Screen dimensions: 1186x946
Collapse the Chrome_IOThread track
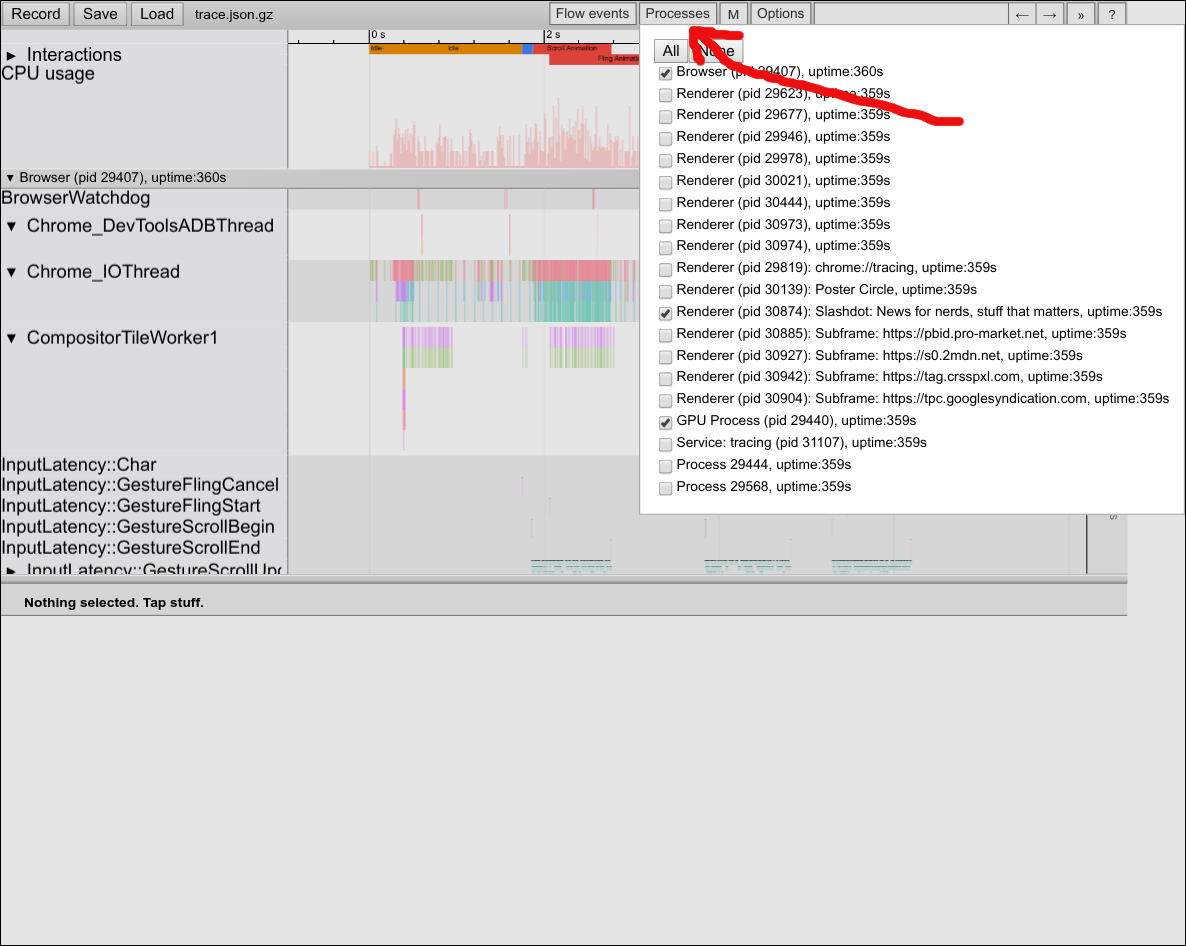coord(12,273)
